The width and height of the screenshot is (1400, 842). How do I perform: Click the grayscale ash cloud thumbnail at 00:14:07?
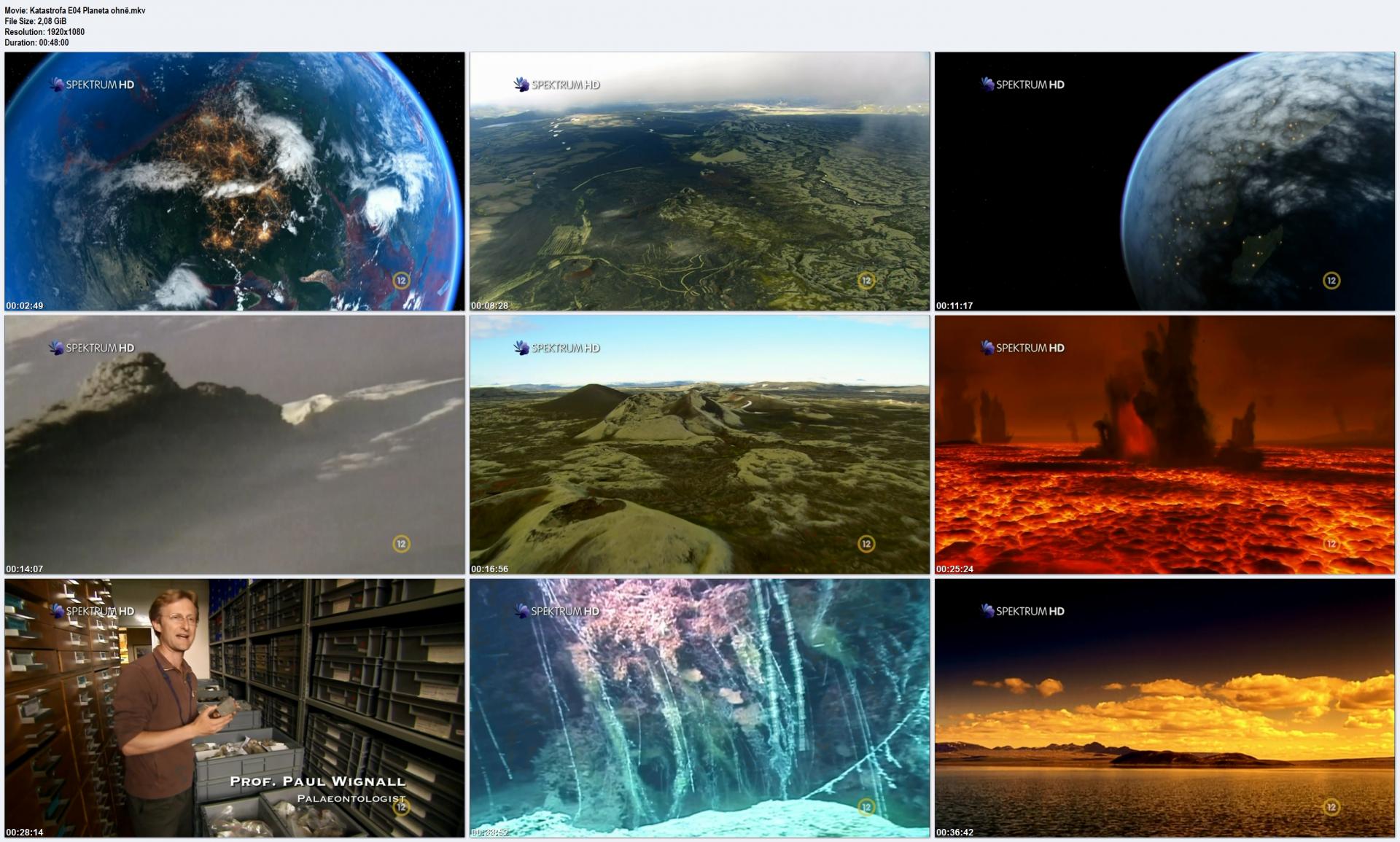click(234, 444)
